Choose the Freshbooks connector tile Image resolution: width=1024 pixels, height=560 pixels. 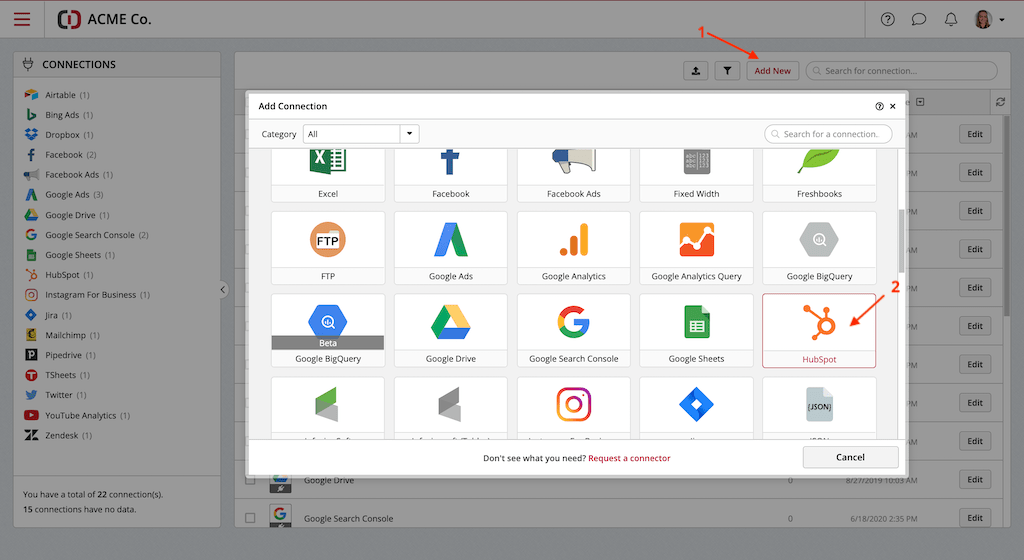(819, 175)
